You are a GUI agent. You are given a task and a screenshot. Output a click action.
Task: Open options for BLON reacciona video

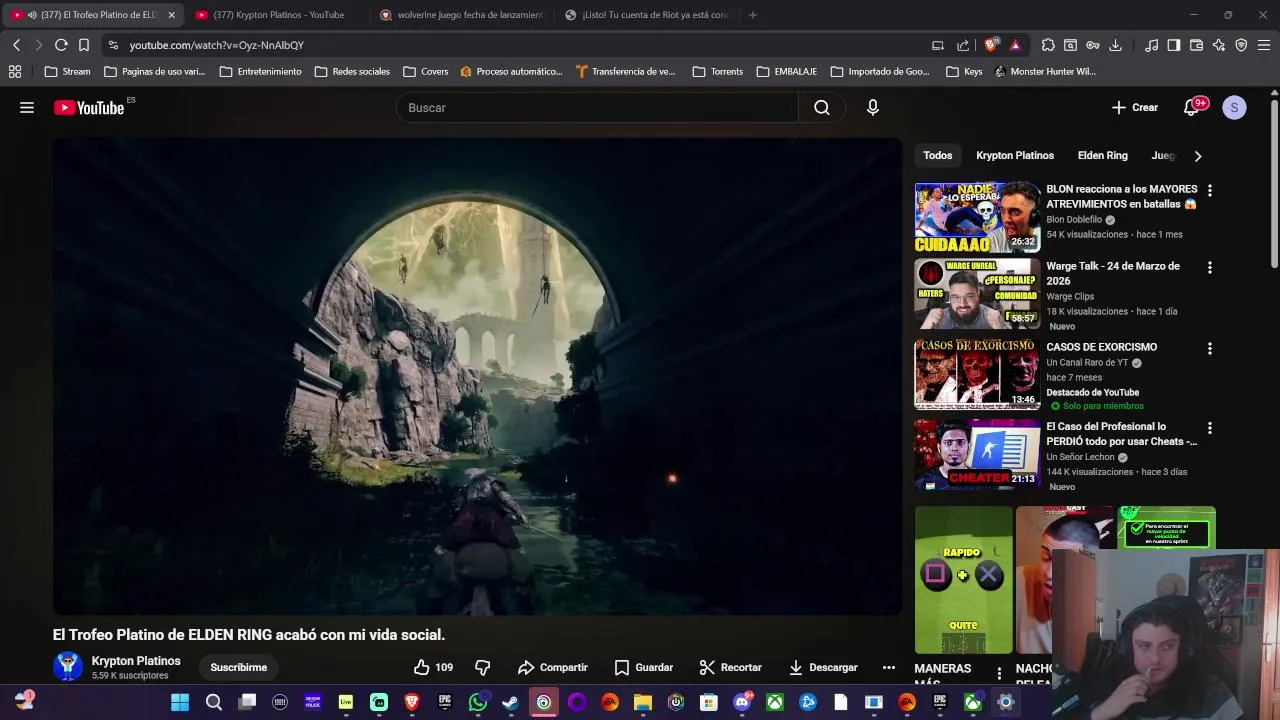[1209, 190]
